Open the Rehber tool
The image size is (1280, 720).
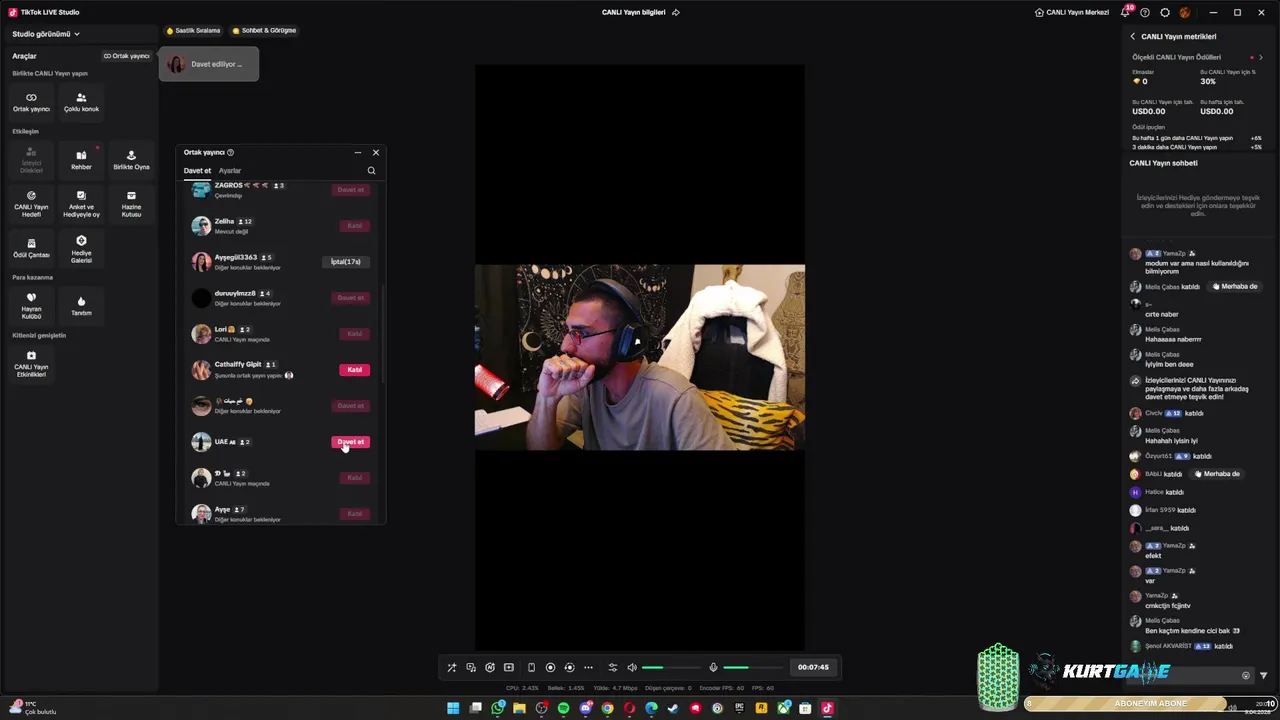pyautogui.click(x=81, y=159)
